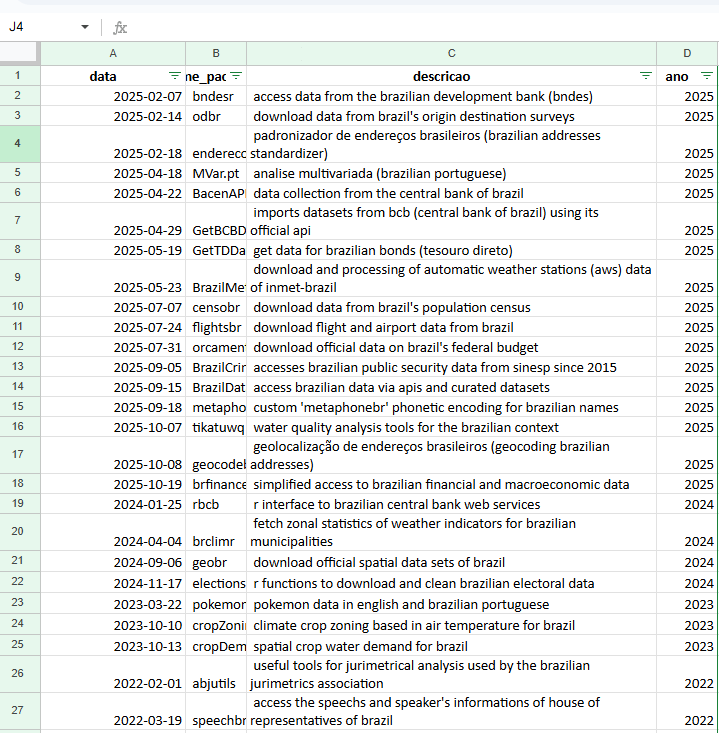Open the Name box dropdown arrow
The width and height of the screenshot is (719, 733).
[85, 27]
